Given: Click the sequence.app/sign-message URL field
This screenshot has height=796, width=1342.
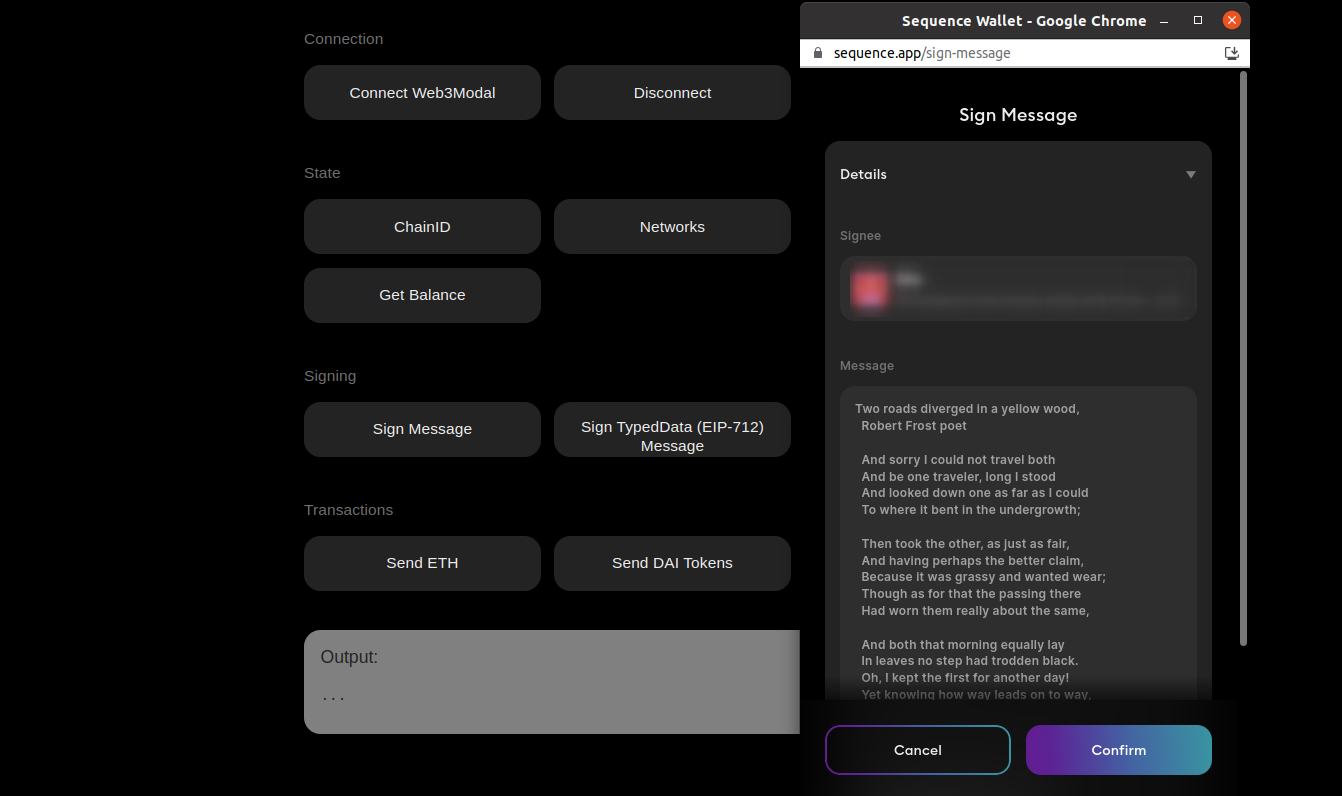Looking at the screenshot, I should (x=922, y=53).
